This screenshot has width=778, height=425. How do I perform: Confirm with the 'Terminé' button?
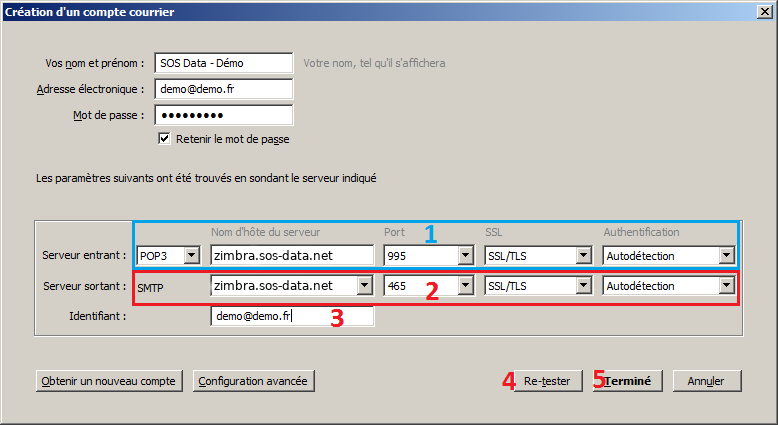[x=627, y=381]
